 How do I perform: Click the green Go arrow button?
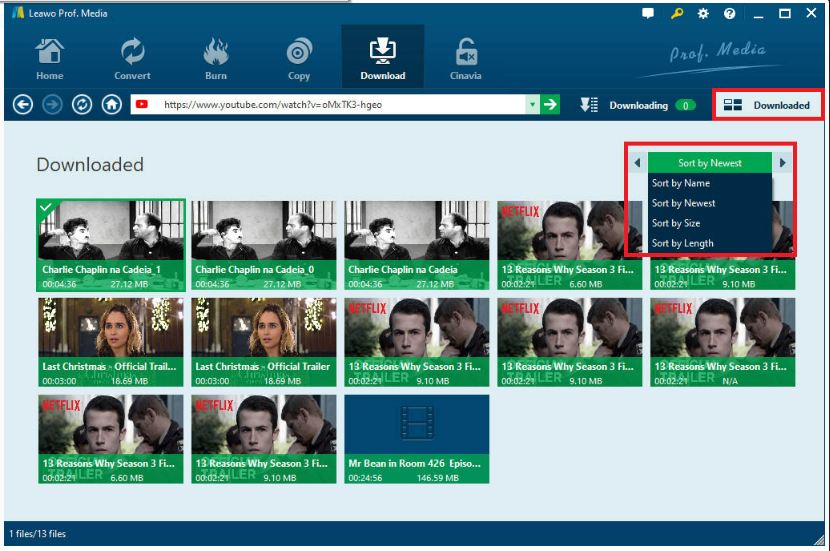[x=550, y=104]
